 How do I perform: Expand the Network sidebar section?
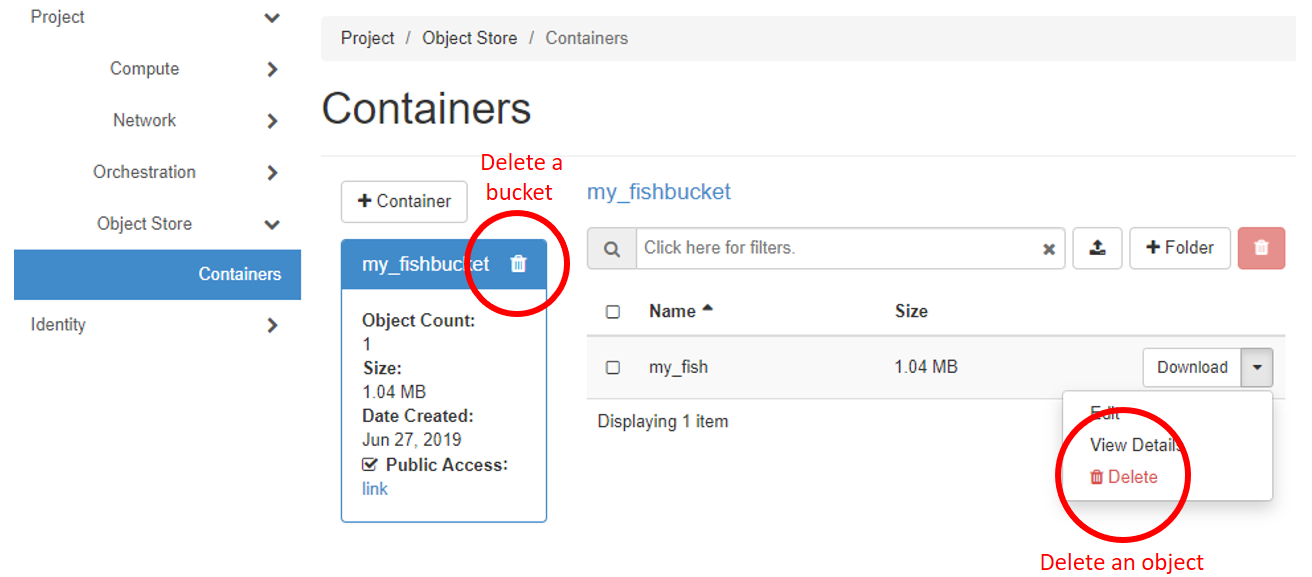272,121
